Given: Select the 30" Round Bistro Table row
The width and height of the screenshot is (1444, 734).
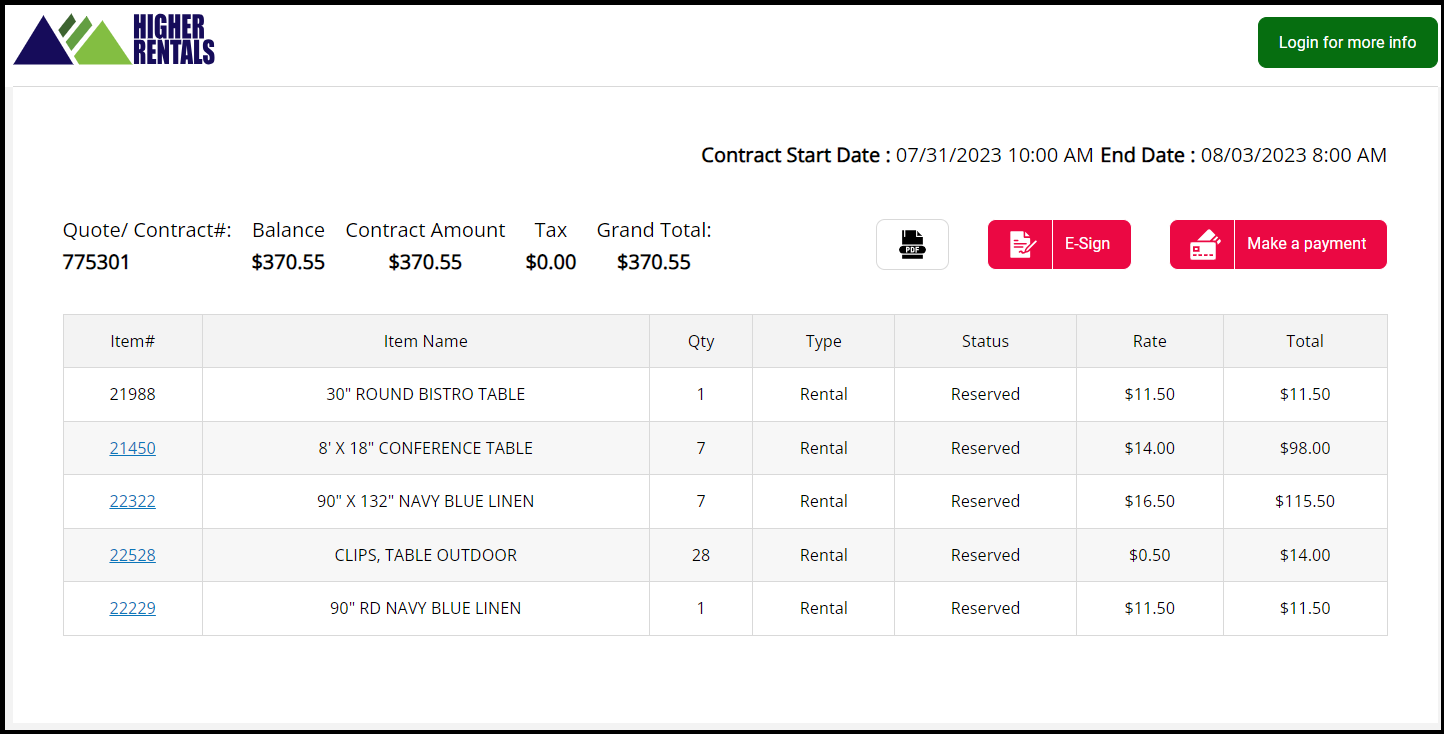Looking at the screenshot, I should (425, 394).
